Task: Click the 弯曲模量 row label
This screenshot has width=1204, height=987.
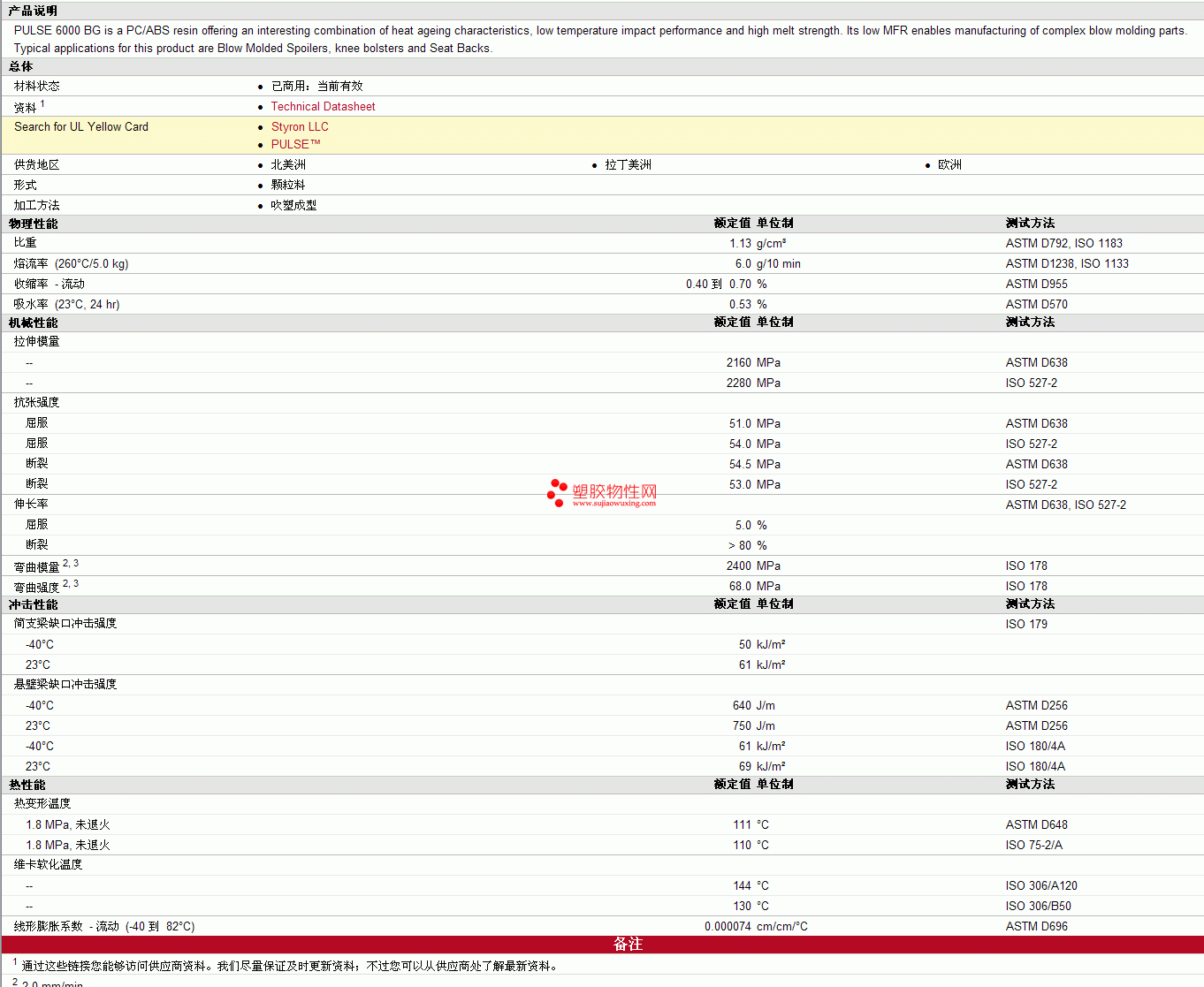Action: point(37,566)
